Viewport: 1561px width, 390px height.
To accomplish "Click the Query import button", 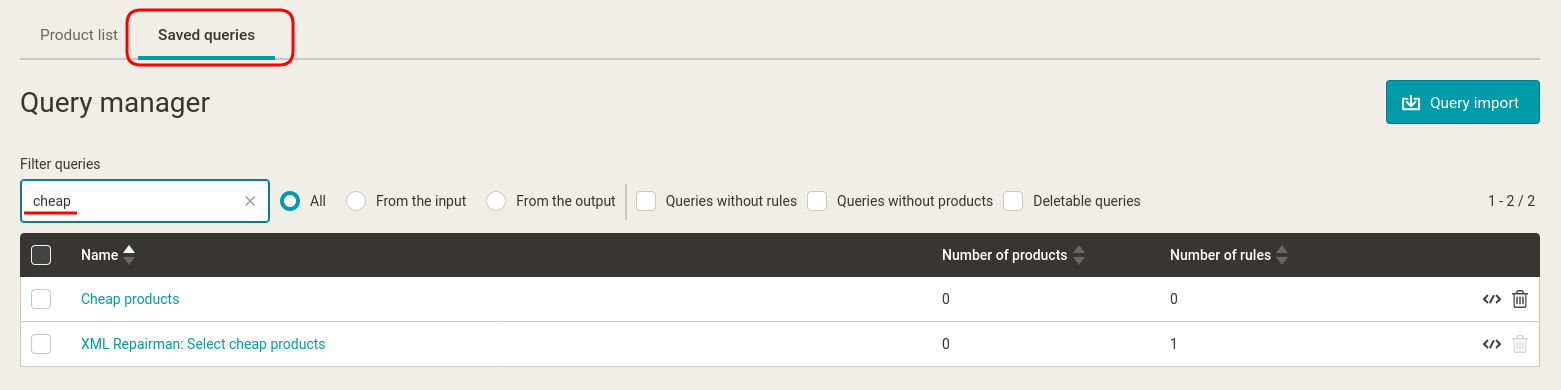I will click(1462, 102).
